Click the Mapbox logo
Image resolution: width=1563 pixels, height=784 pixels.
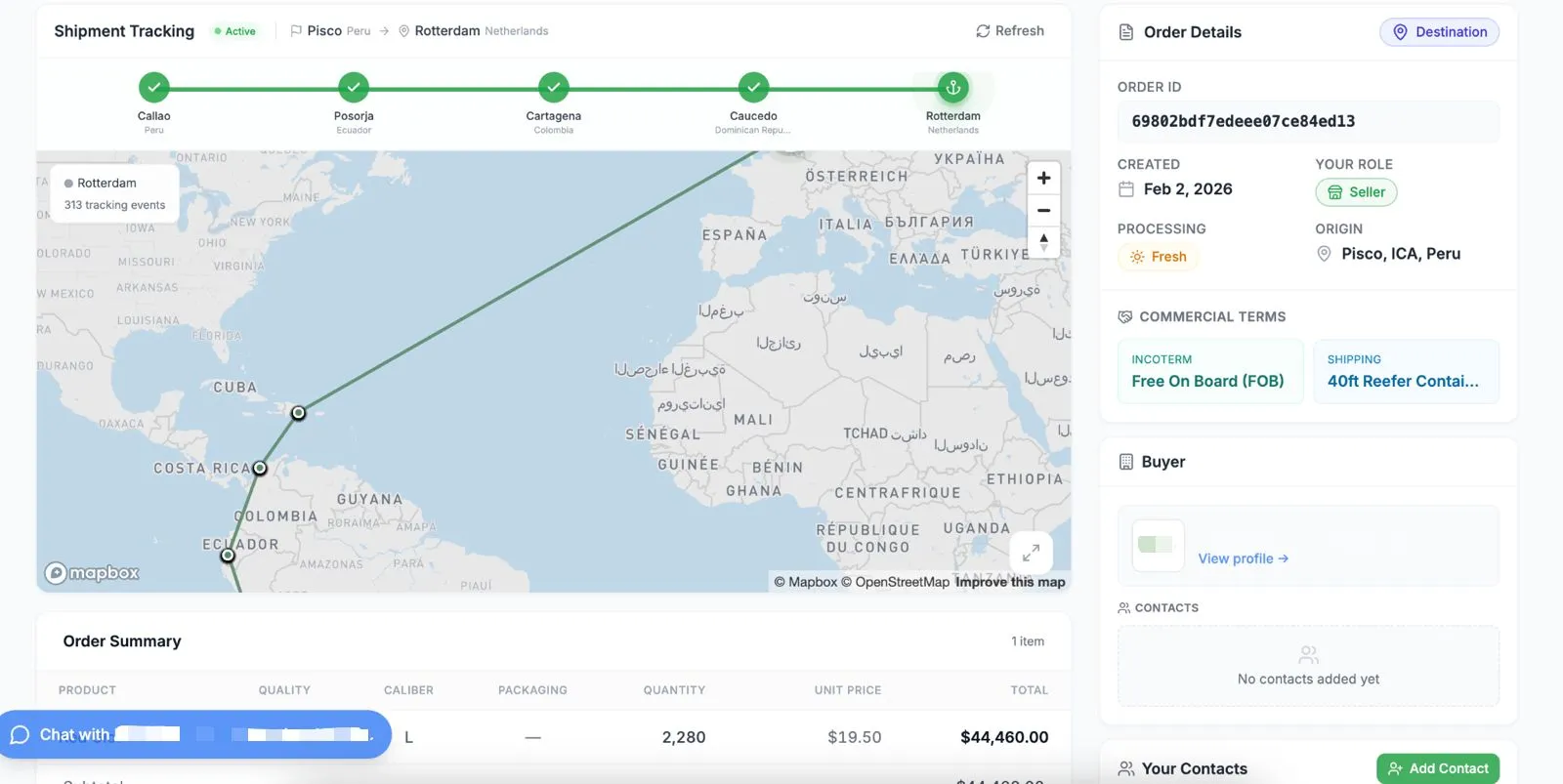click(93, 573)
